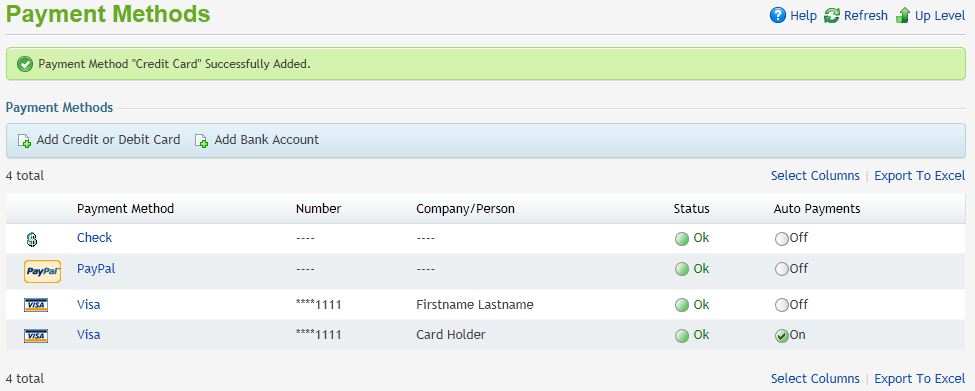Click the blue Help question mark icon
The height and width of the screenshot is (391, 975).
click(x=777, y=16)
